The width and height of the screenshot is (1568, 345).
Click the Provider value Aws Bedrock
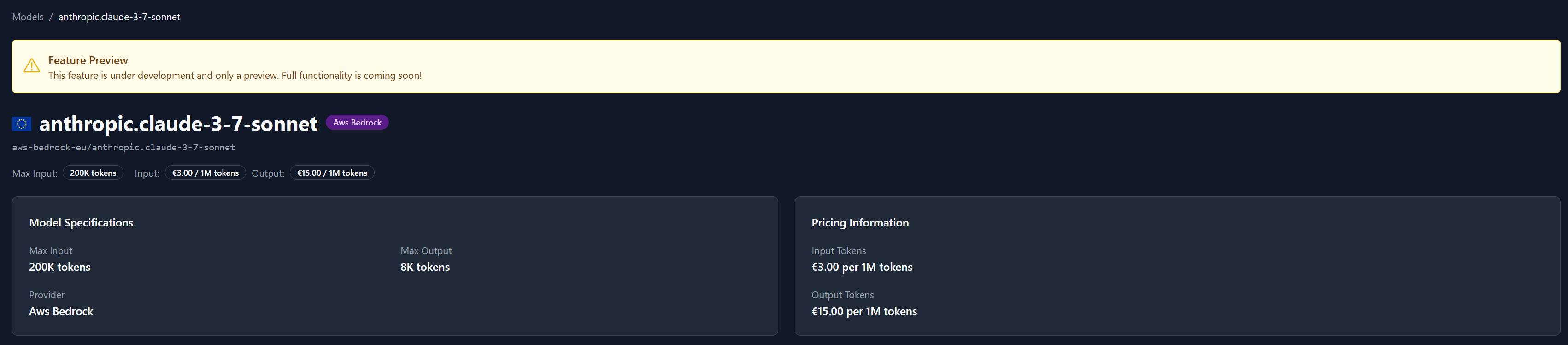pyautogui.click(x=61, y=311)
